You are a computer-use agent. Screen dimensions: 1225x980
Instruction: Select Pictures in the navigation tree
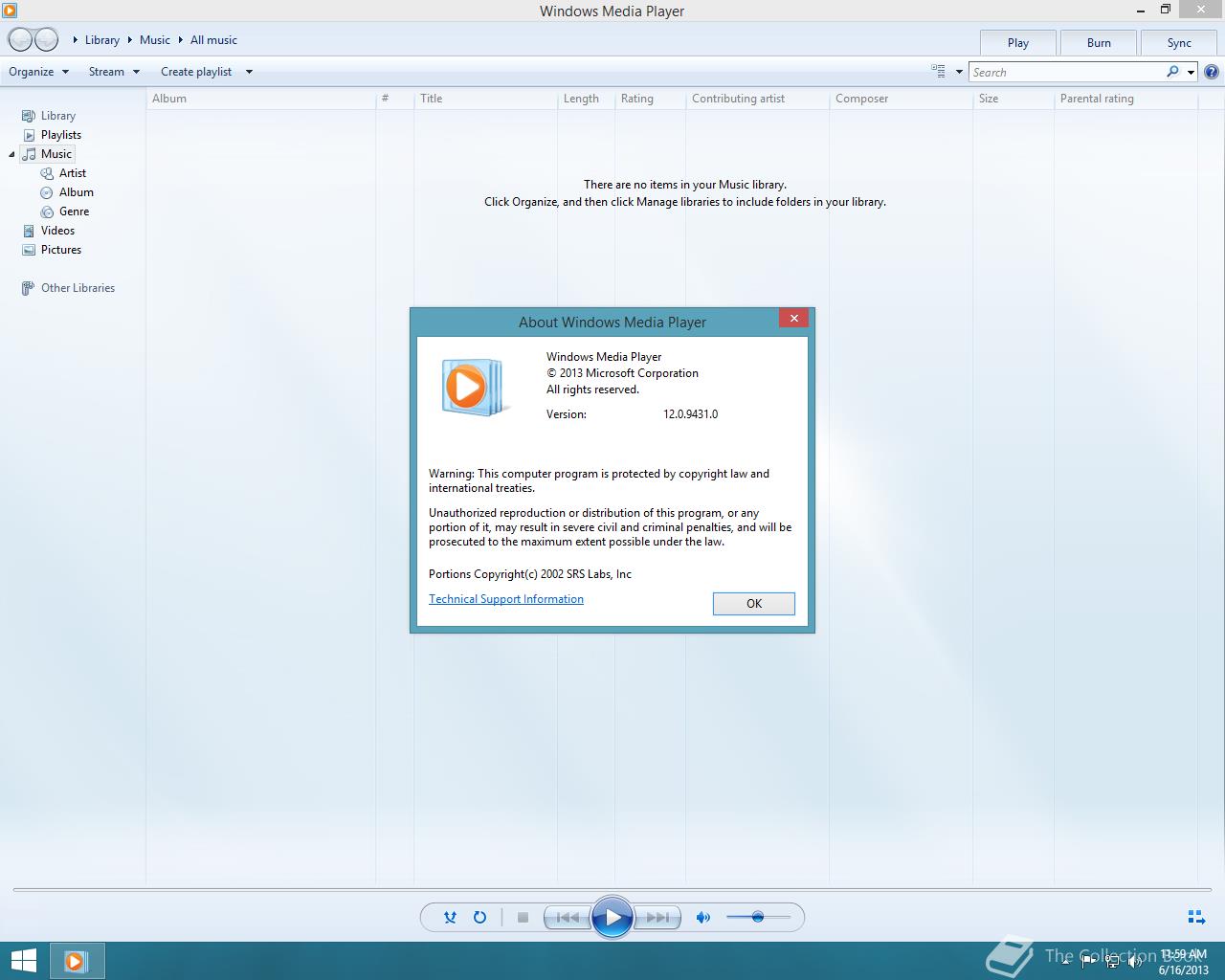[61, 250]
